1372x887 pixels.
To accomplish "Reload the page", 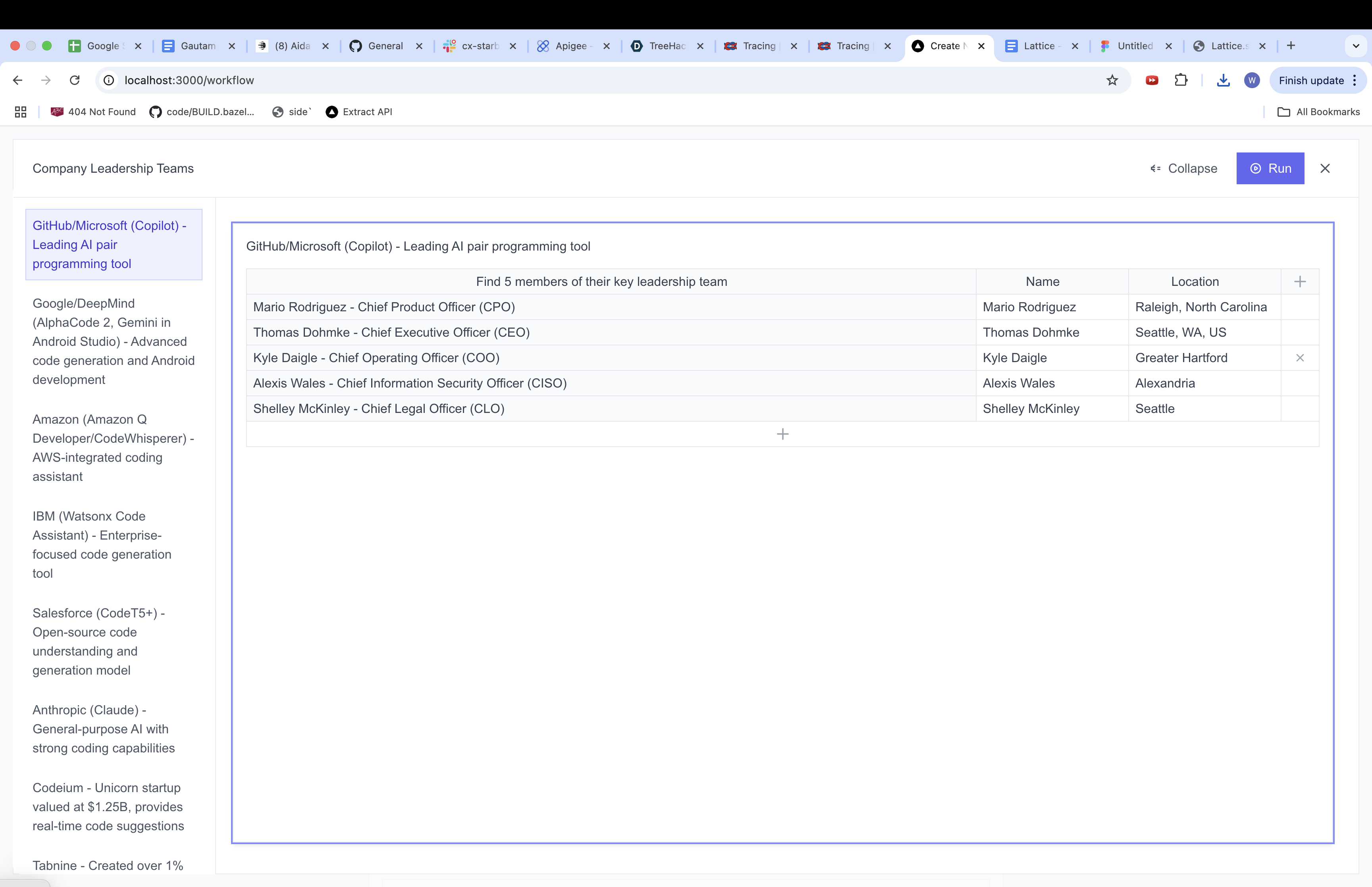I will click(74, 80).
